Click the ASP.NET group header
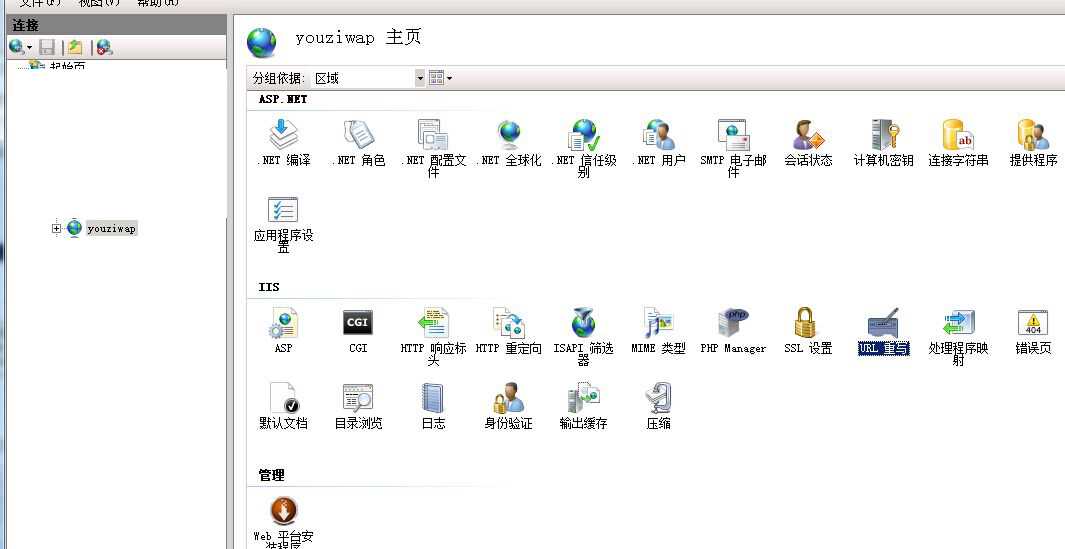 [283, 99]
